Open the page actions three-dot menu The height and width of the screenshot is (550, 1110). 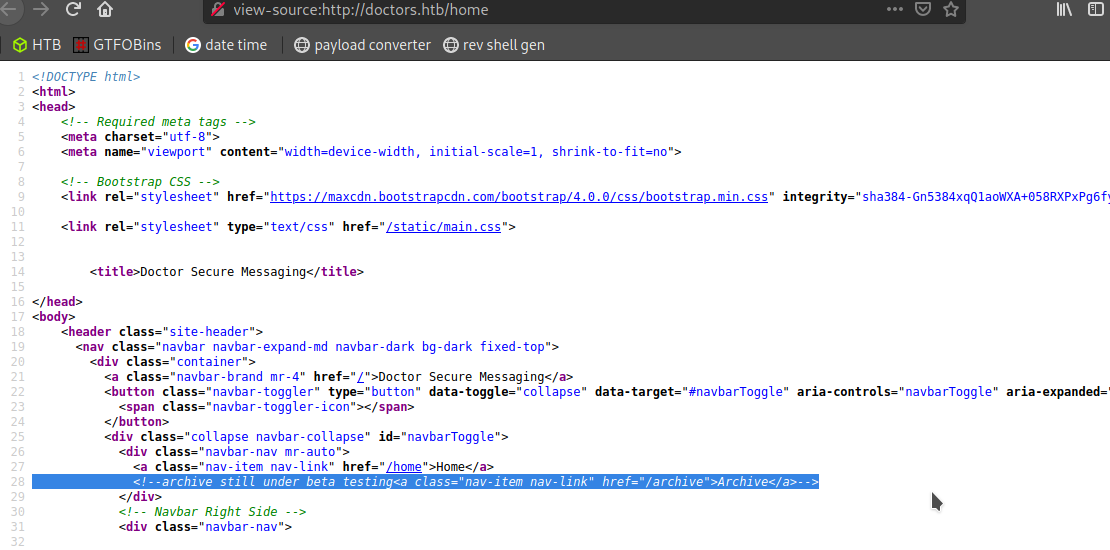pyautogui.click(x=894, y=10)
